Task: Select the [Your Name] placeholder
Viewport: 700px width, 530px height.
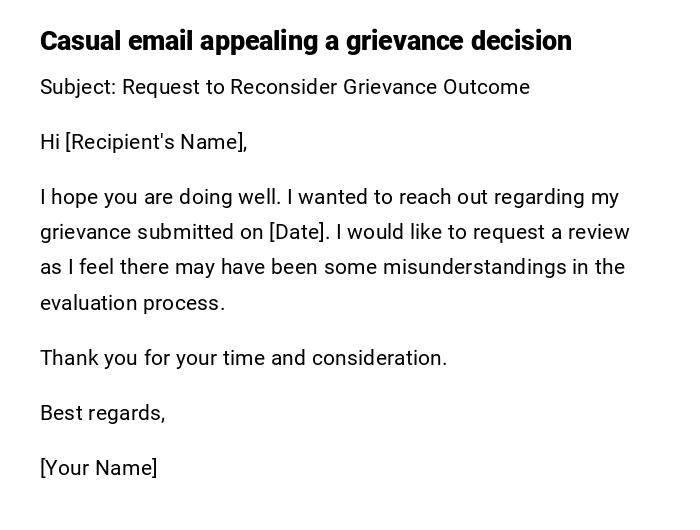Action: (x=98, y=468)
